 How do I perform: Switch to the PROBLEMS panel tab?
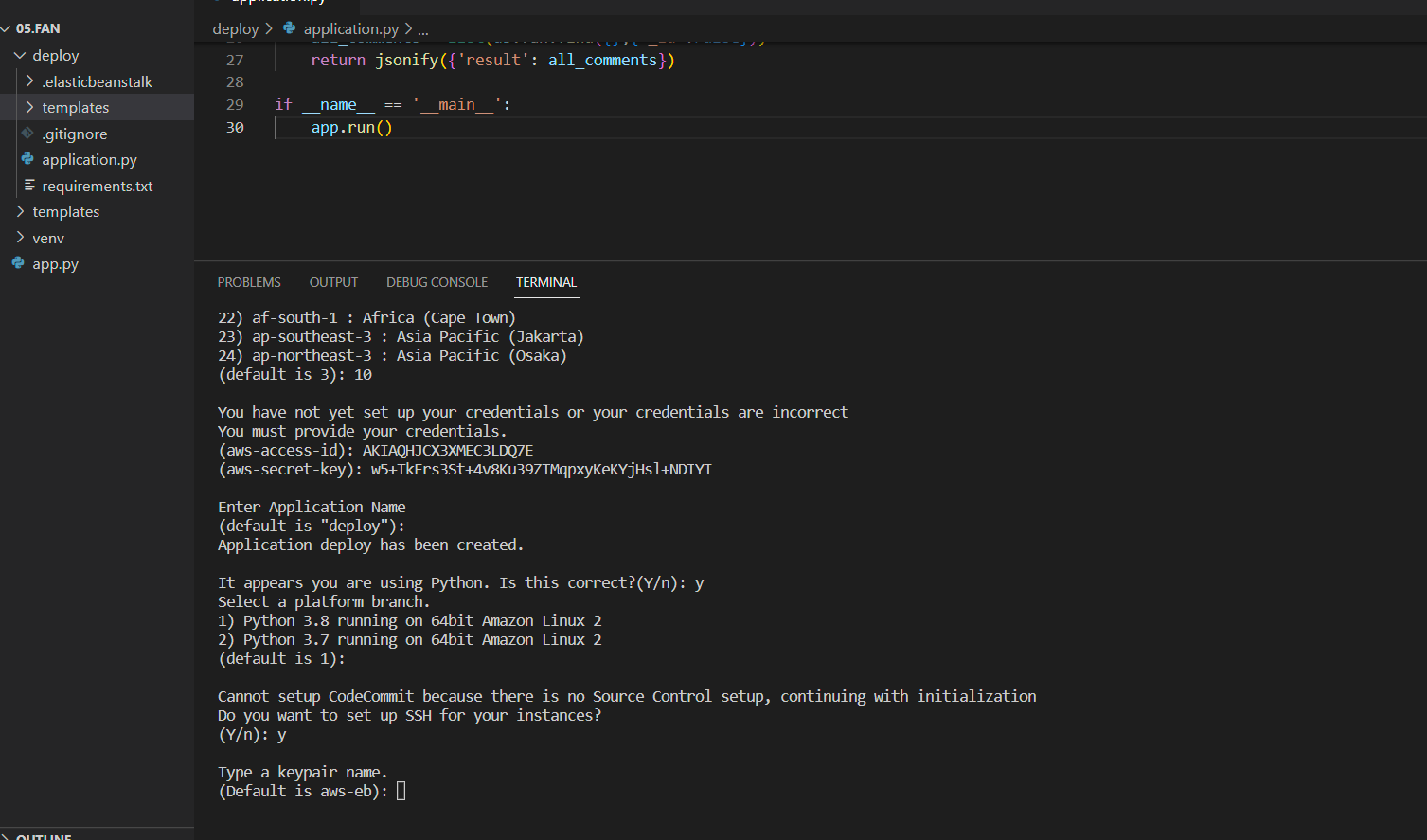tap(249, 282)
